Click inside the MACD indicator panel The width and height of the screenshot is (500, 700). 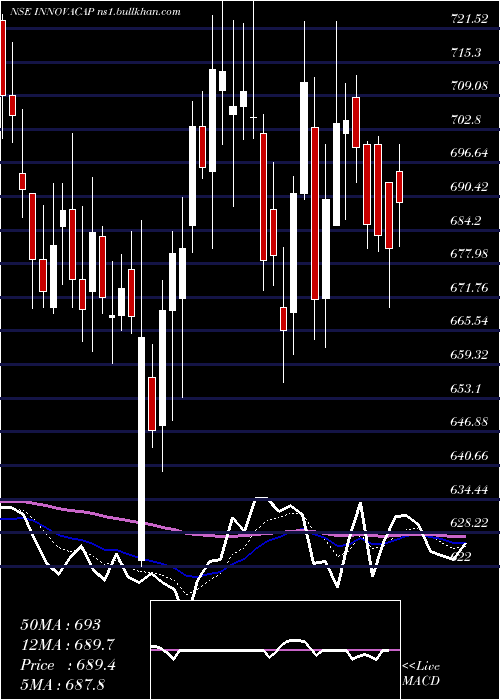coord(275,650)
